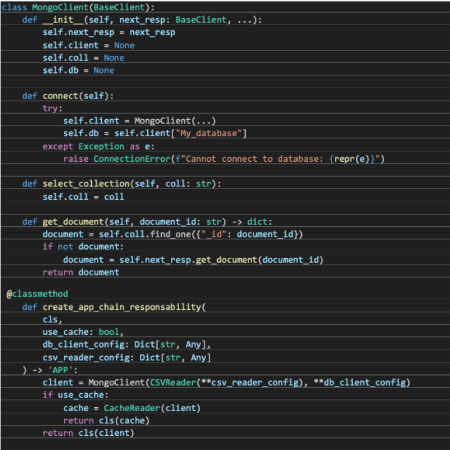Click CacheReader in the cache assignment
This screenshot has height=450, width=450.
point(132,408)
